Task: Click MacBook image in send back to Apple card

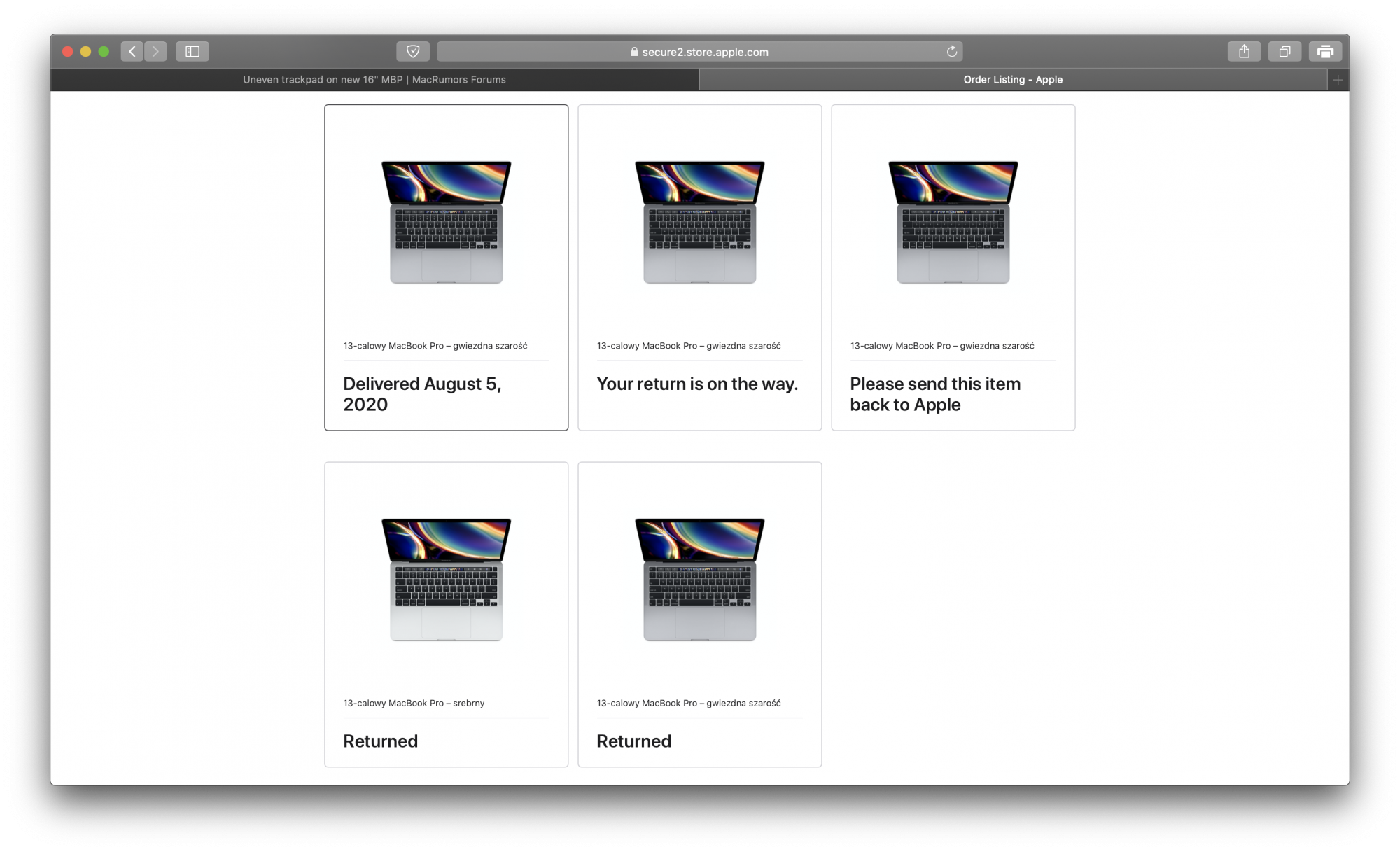Action: click(x=953, y=222)
